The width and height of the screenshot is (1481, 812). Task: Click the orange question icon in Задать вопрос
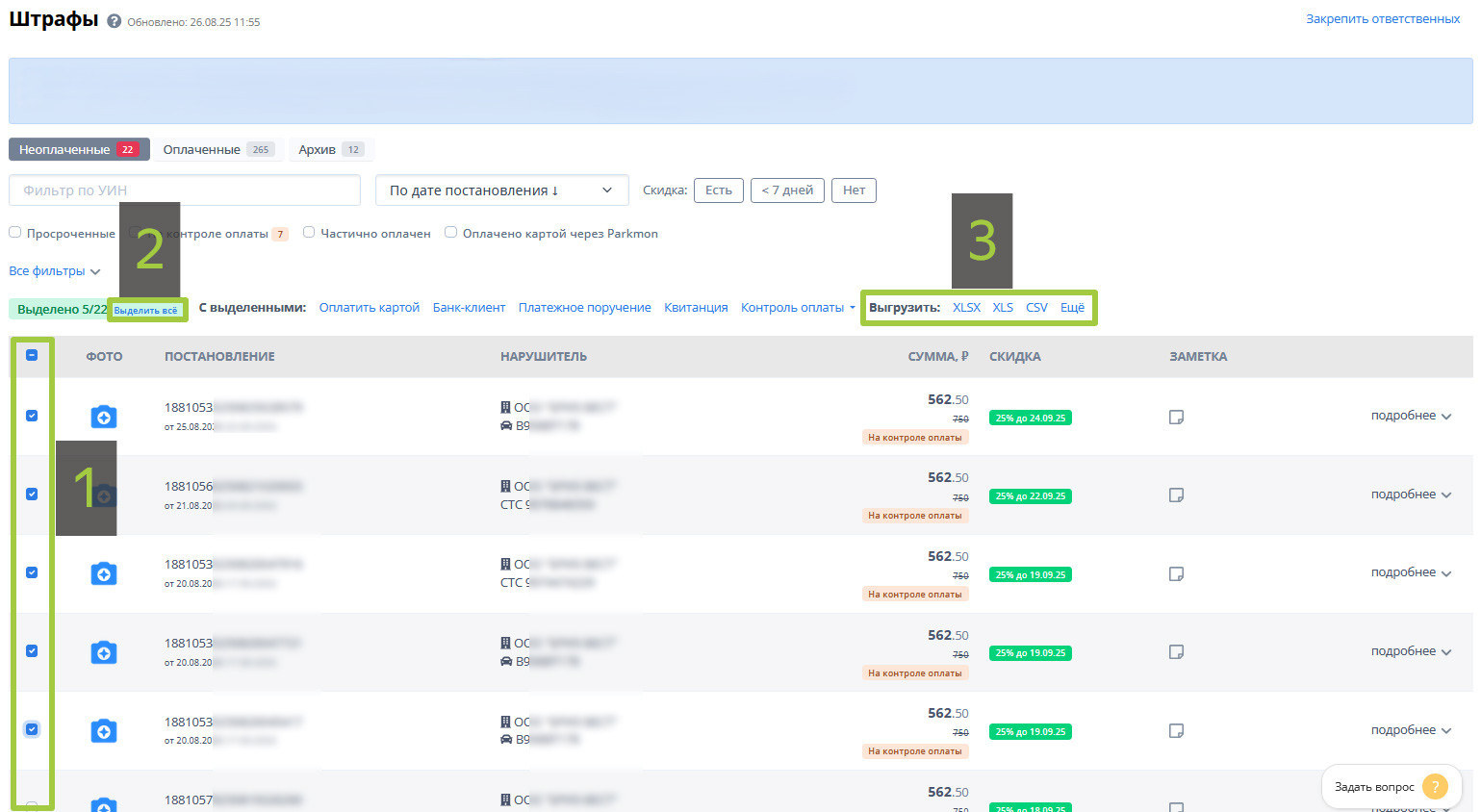(1434, 787)
